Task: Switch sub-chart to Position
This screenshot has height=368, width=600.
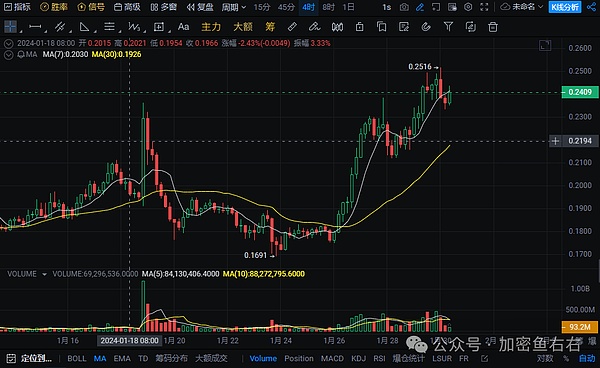Action: pyautogui.click(x=299, y=358)
